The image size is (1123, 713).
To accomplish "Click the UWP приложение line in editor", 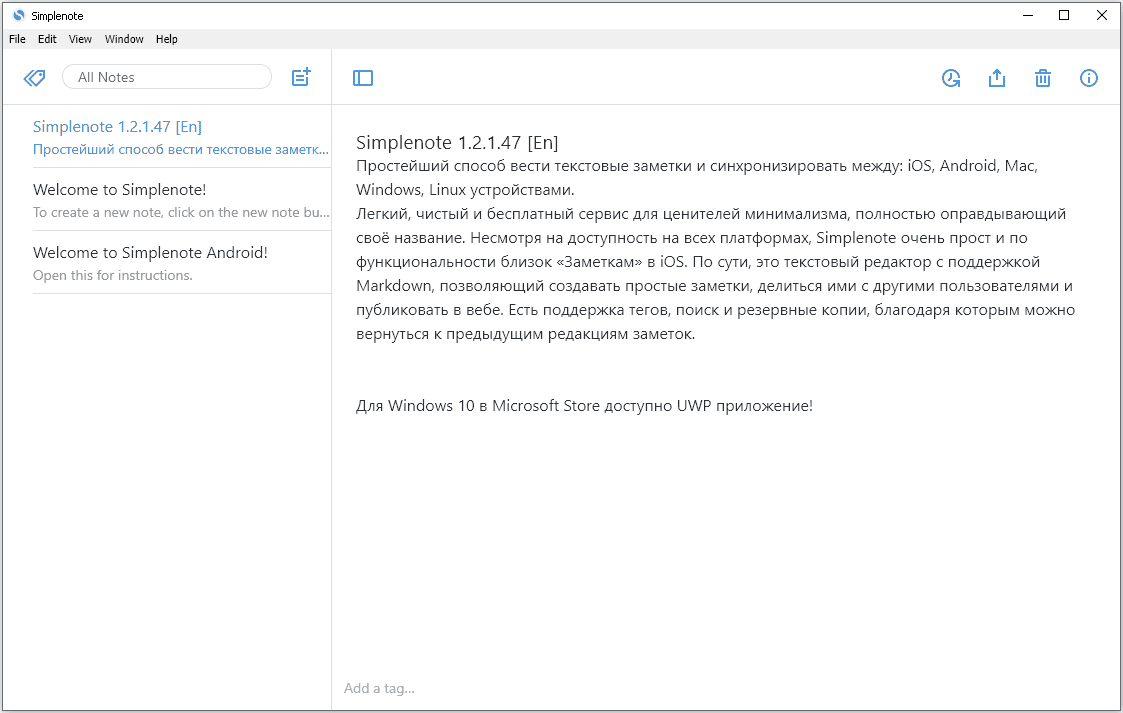I will coord(584,406).
